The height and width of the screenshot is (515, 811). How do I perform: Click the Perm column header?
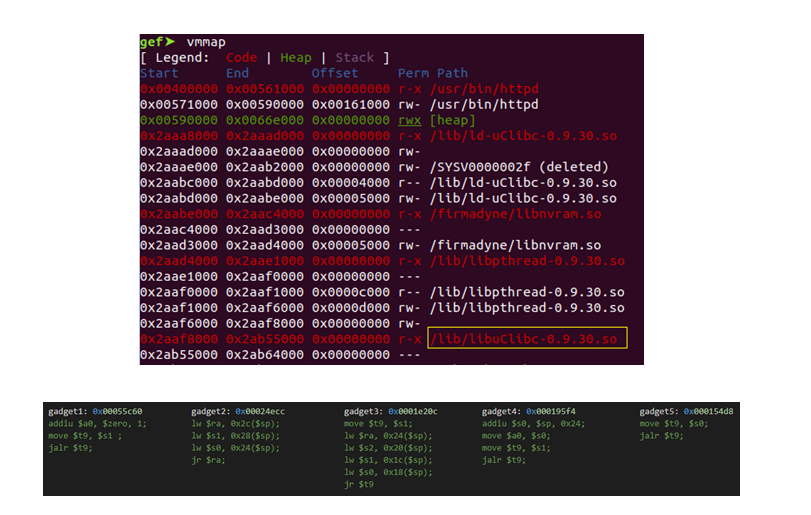point(413,73)
